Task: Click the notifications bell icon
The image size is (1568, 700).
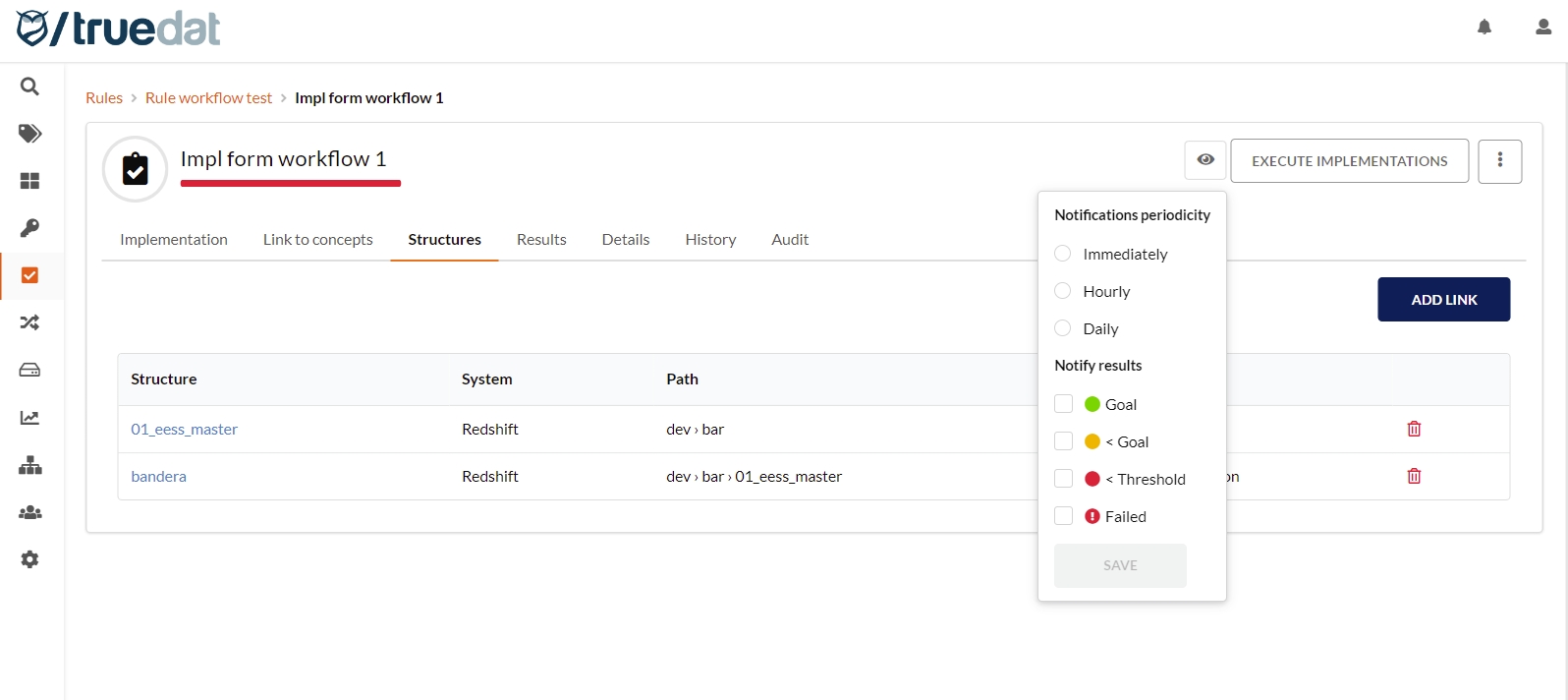Action: 1484,28
